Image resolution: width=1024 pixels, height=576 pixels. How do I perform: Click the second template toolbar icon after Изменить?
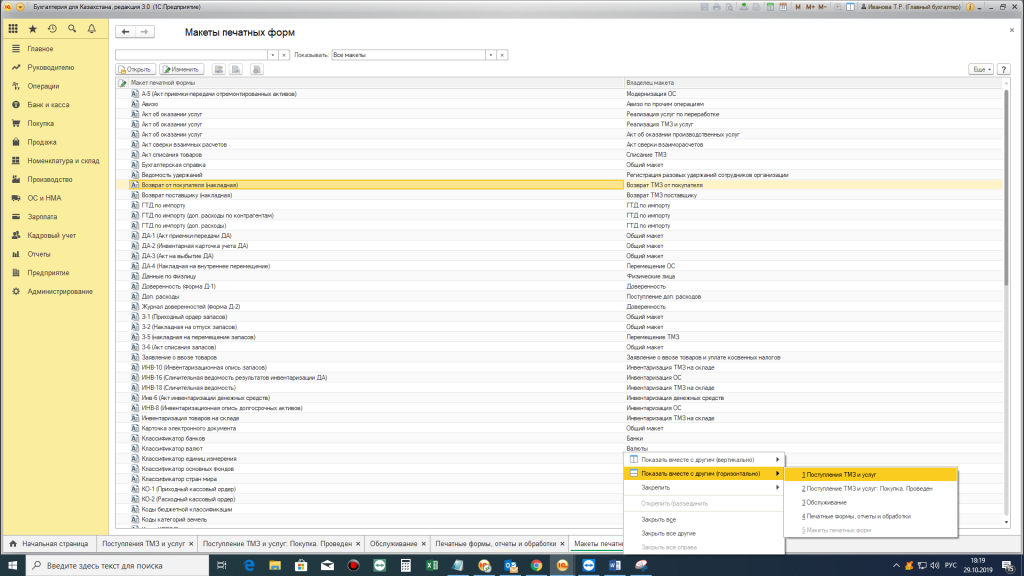click(236, 69)
